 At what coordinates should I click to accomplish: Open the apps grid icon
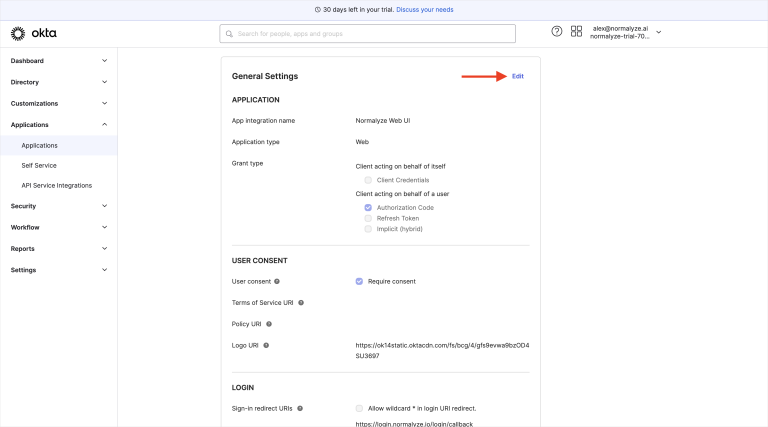576,31
